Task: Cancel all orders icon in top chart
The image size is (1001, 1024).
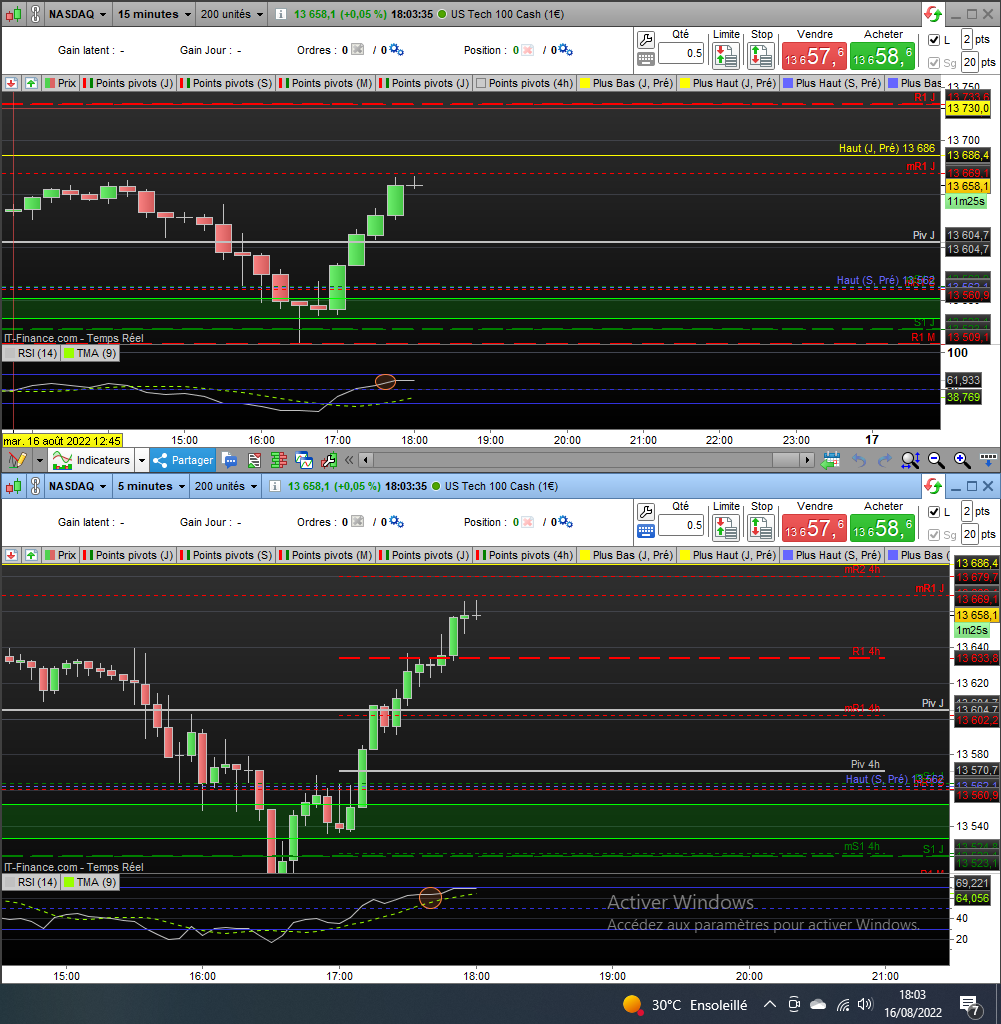Action: click(357, 50)
